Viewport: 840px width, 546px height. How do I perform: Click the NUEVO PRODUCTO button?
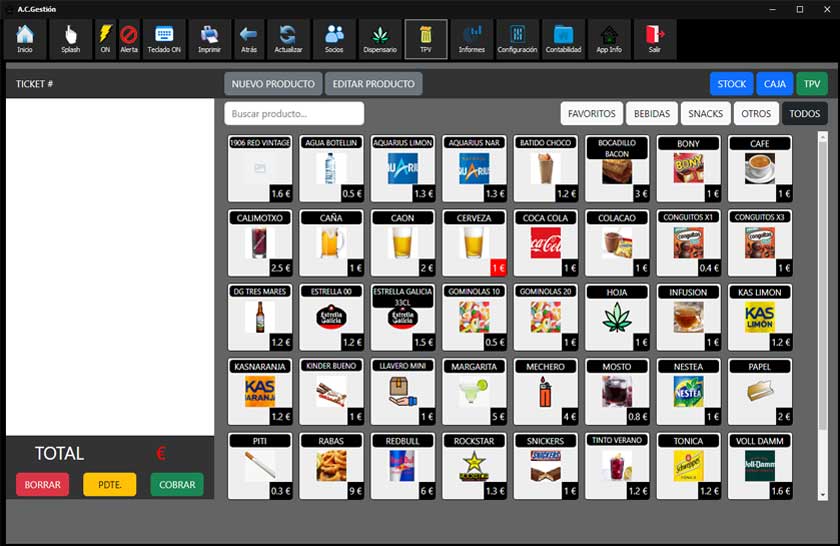tap(273, 84)
